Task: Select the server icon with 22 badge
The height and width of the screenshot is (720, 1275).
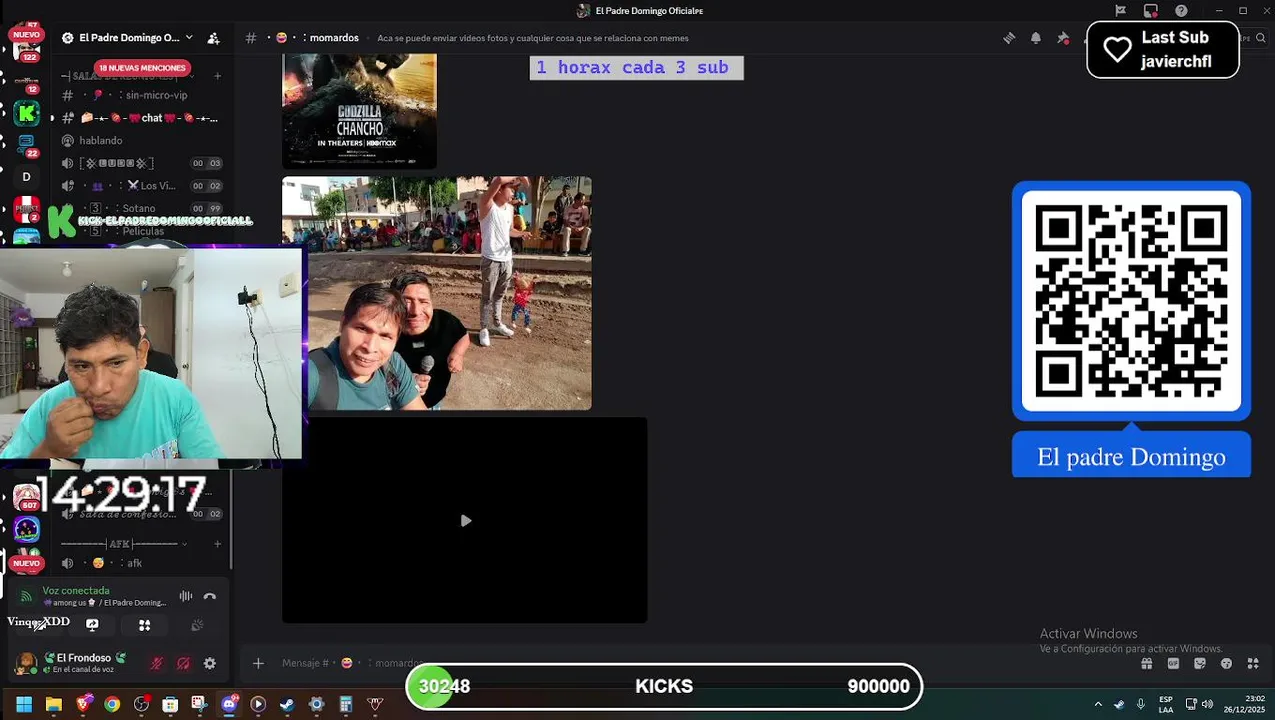Action: click(x=27, y=145)
